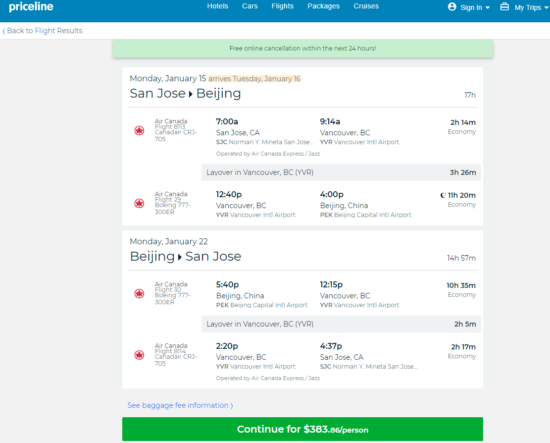
Task: Go to the Flights section
Action: [282, 6]
